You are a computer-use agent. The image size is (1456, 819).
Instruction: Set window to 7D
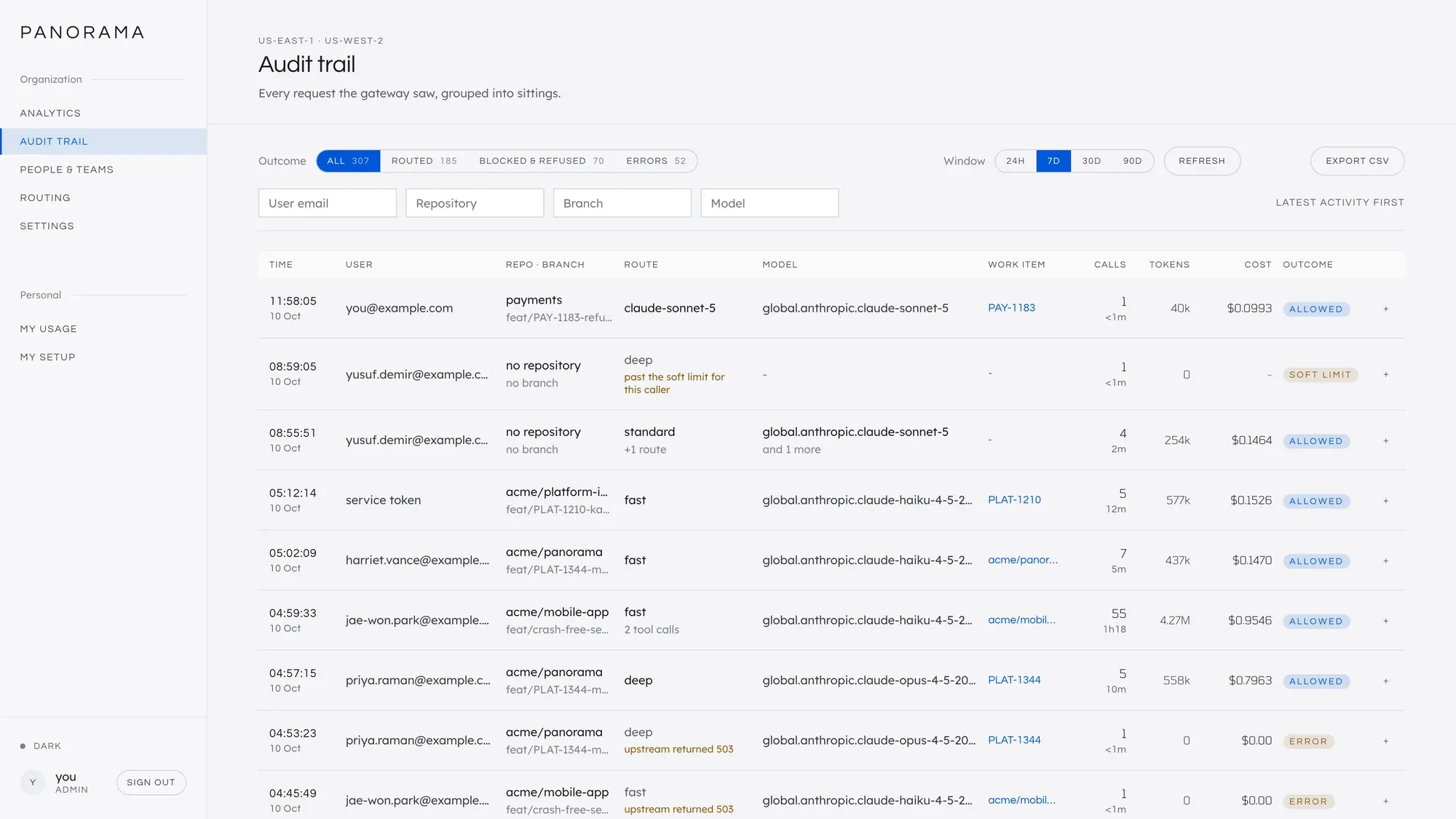[1053, 161]
